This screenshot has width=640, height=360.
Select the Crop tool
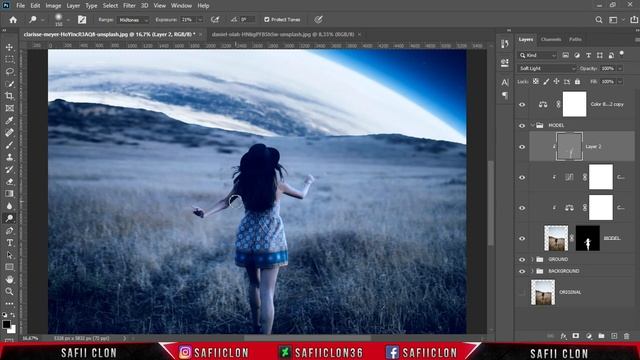click(x=9, y=96)
